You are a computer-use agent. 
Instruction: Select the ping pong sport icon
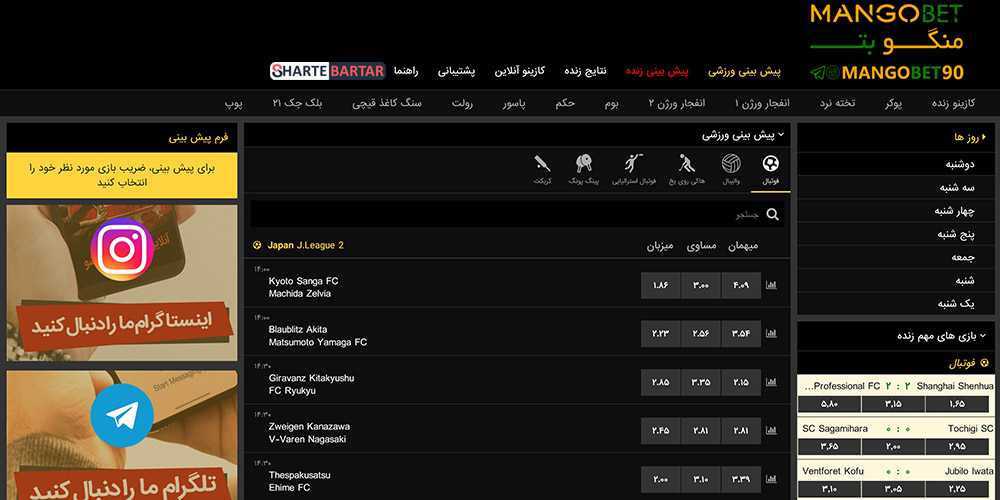pos(585,168)
